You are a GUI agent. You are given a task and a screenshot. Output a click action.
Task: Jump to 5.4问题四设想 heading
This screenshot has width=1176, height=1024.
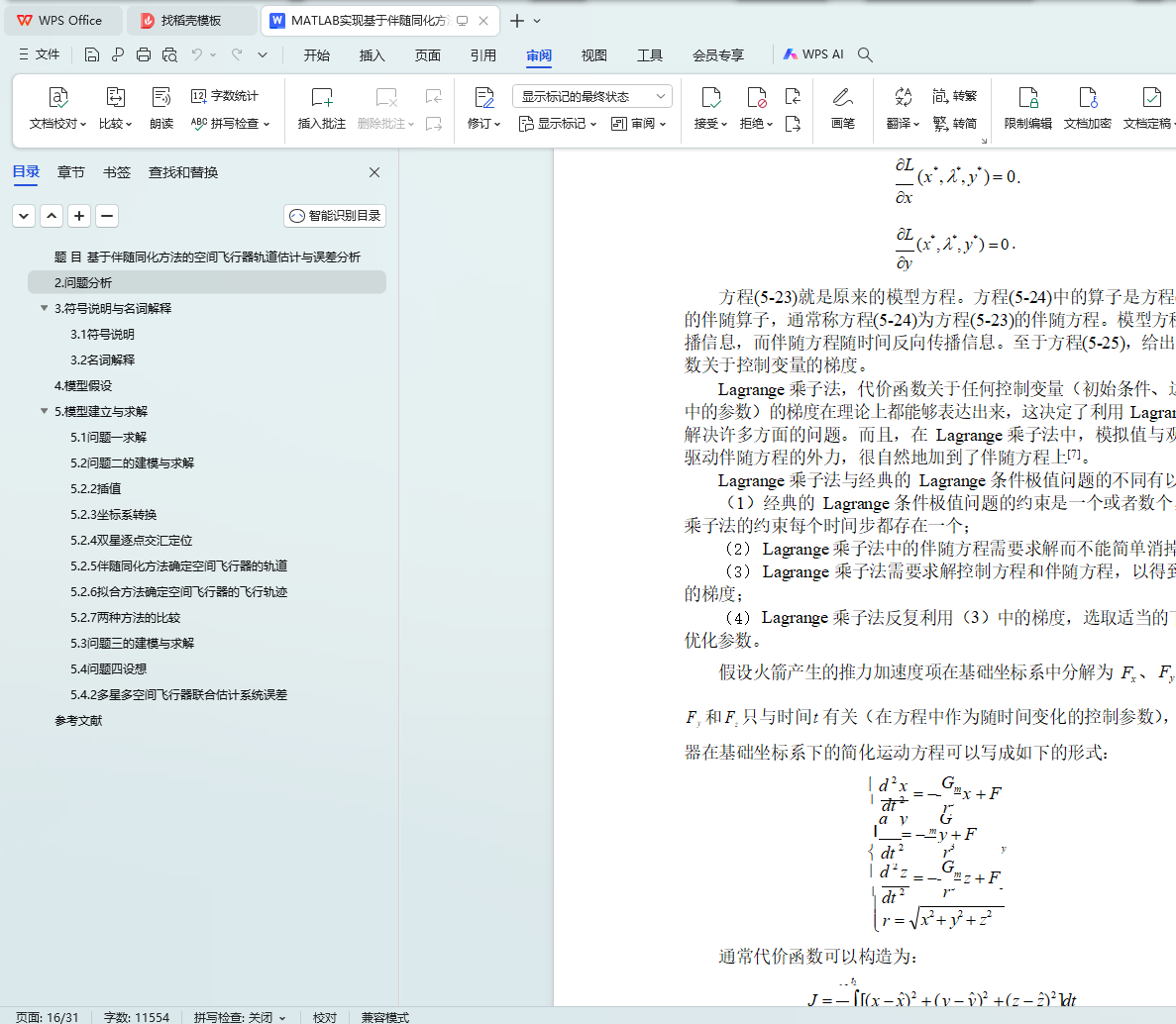click(109, 668)
